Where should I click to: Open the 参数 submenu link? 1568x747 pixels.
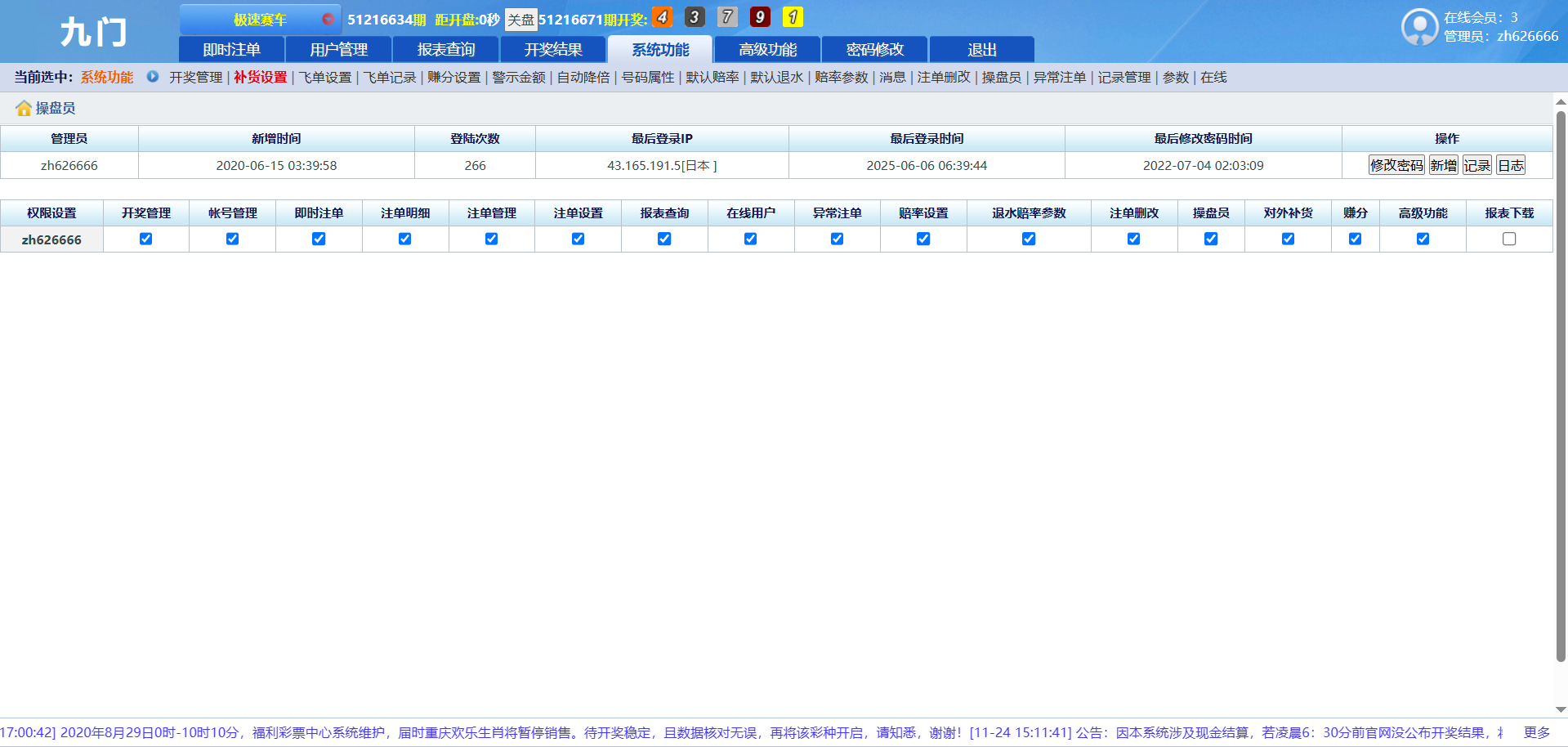point(1176,77)
